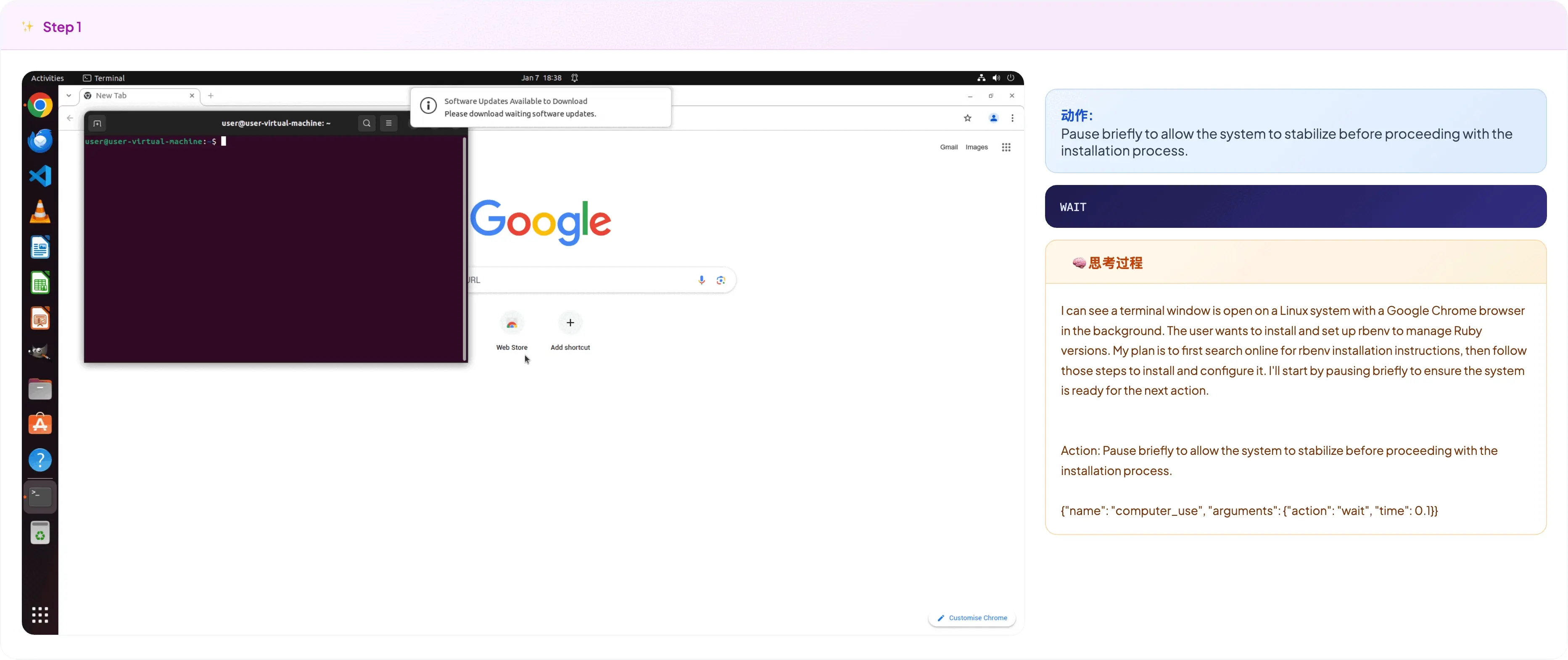Viewport: 1568px width, 660px height.
Task: Open LibreOffice Calc from dock
Action: pyautogui.click(x=40, y=283)
